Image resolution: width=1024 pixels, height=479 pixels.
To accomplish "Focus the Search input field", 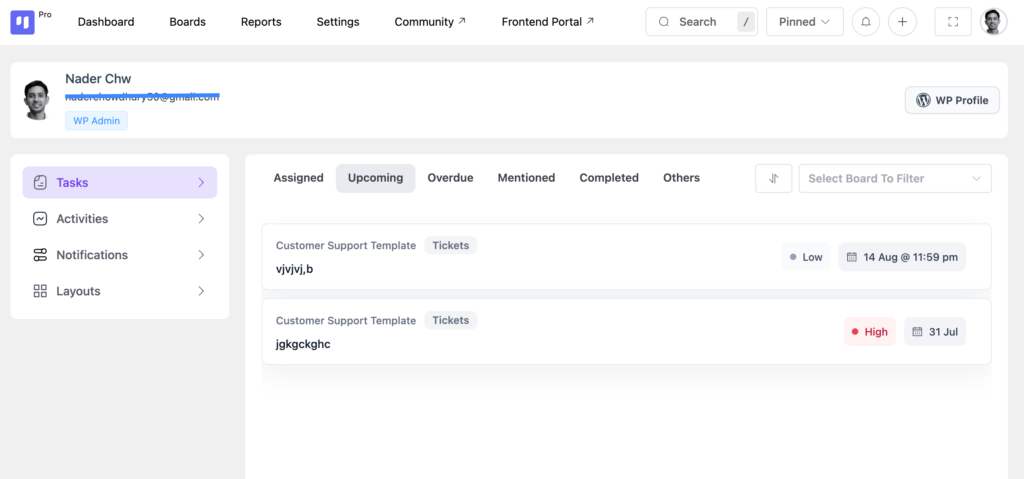I will 701,22.
